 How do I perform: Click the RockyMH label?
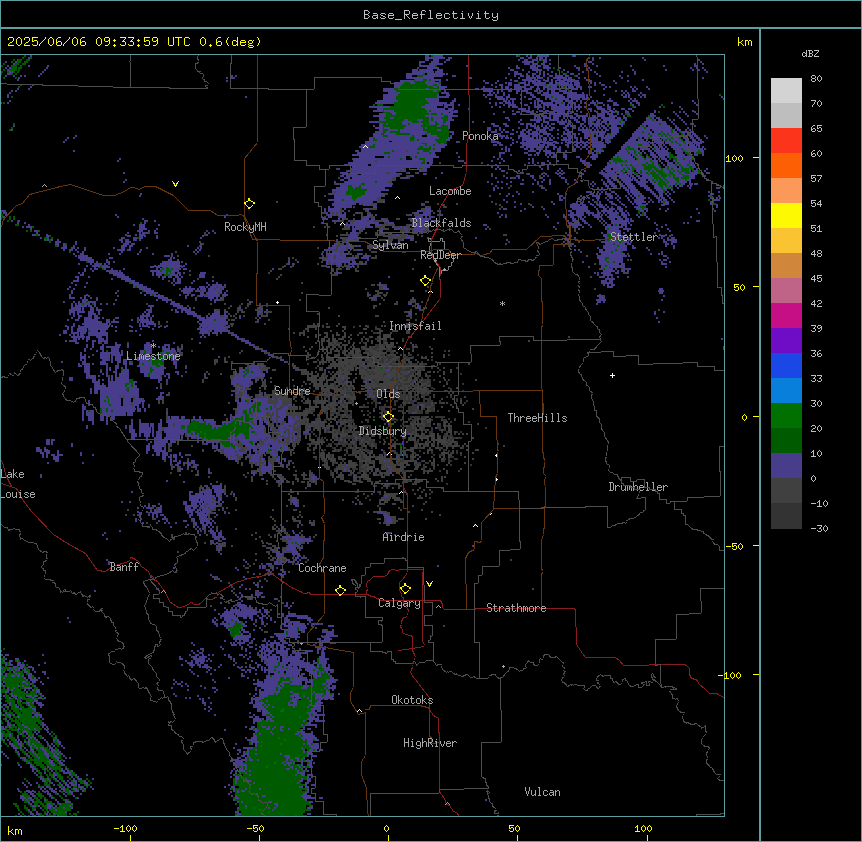point(245,227)
